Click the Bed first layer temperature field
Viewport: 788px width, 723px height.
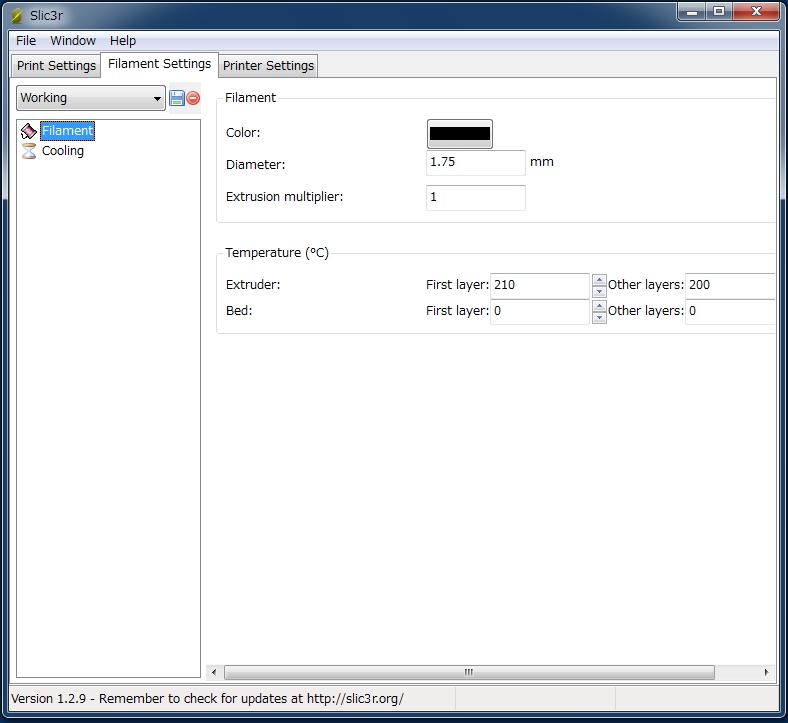(540, 312)
